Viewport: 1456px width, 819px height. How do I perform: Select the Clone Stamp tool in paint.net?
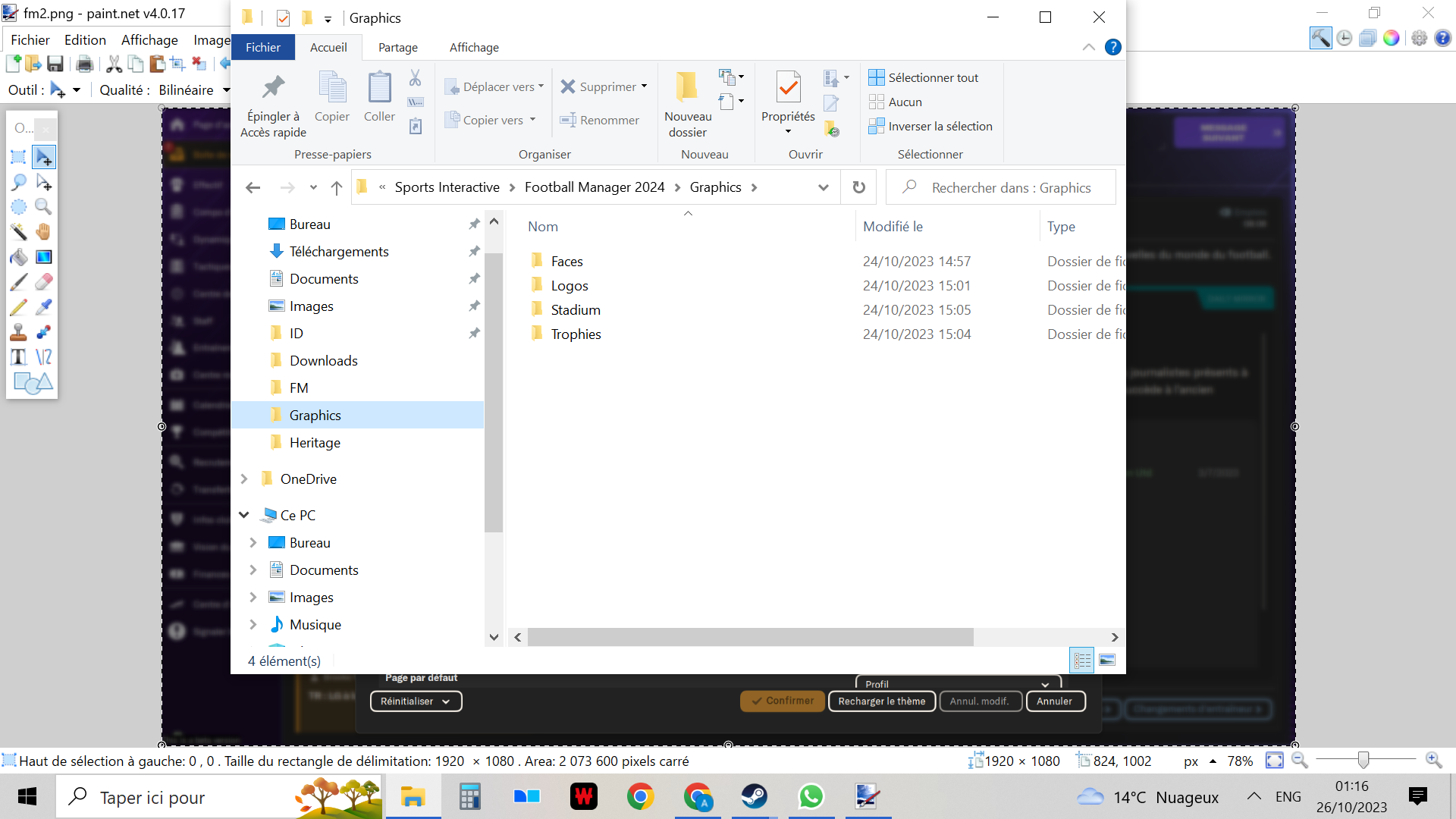coord(18,332)
